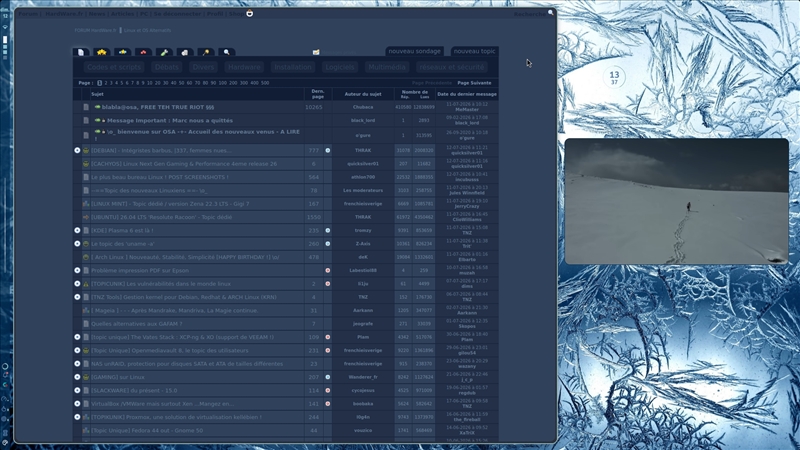This screenshot has width=800, height=450.
Task: Click the blue flag on DEBIAN topic row
Action: [328, 151]
